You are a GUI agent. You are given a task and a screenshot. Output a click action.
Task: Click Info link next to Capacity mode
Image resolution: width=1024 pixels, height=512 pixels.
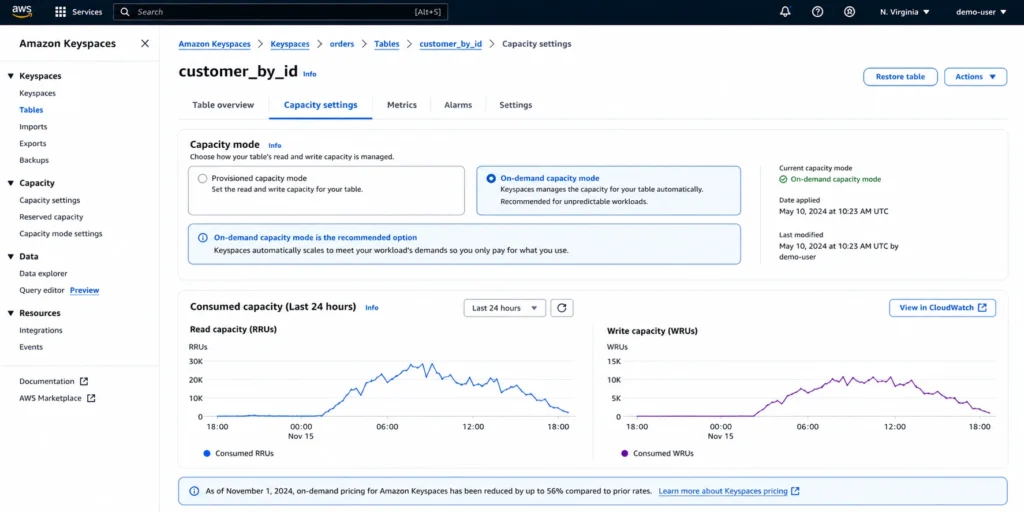click(x=275, y=146)
